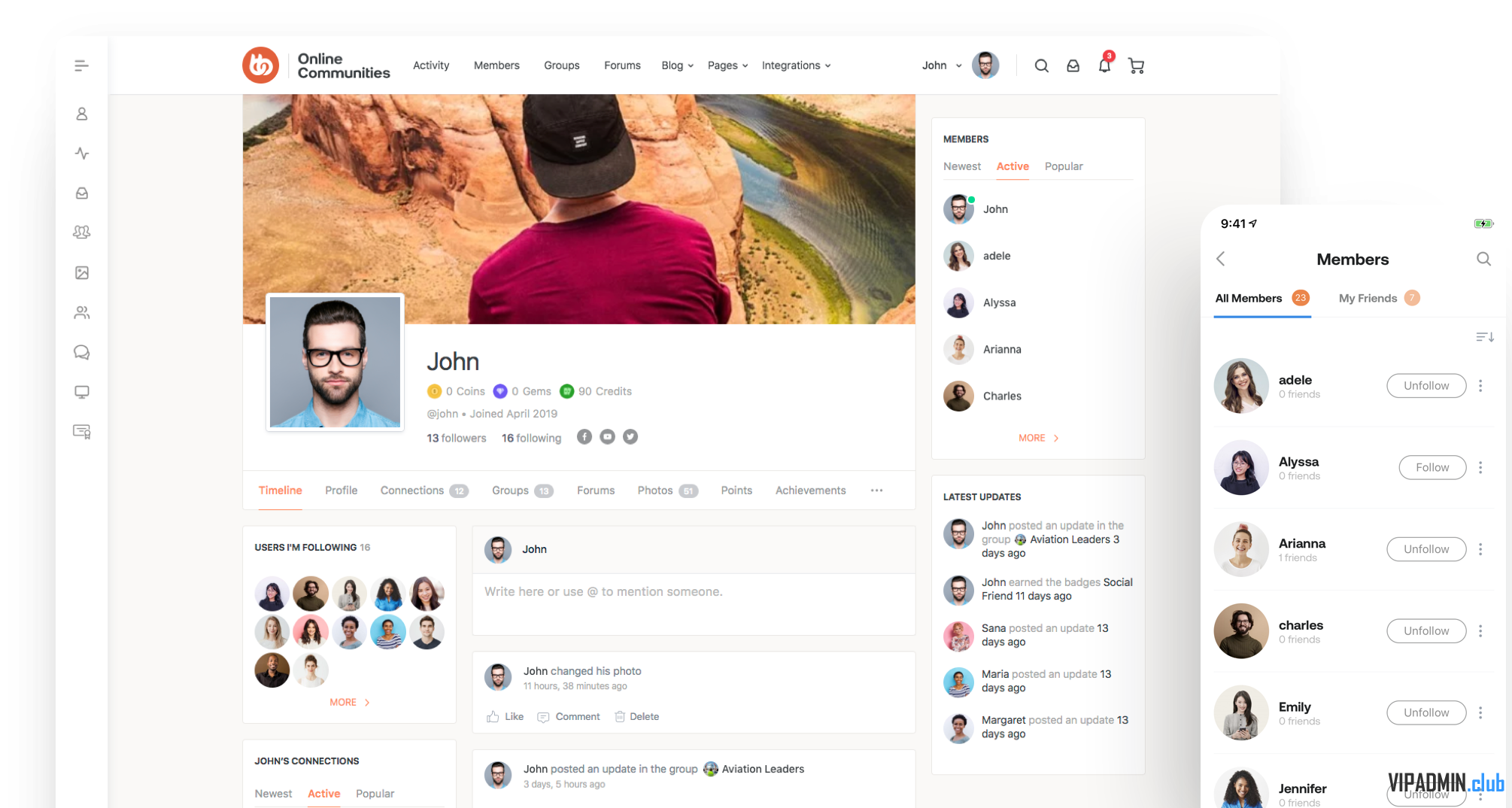Viewport: 1512px width, 808px height.
Task: Open the shopping cart icon
Action: coord(1136,66)
